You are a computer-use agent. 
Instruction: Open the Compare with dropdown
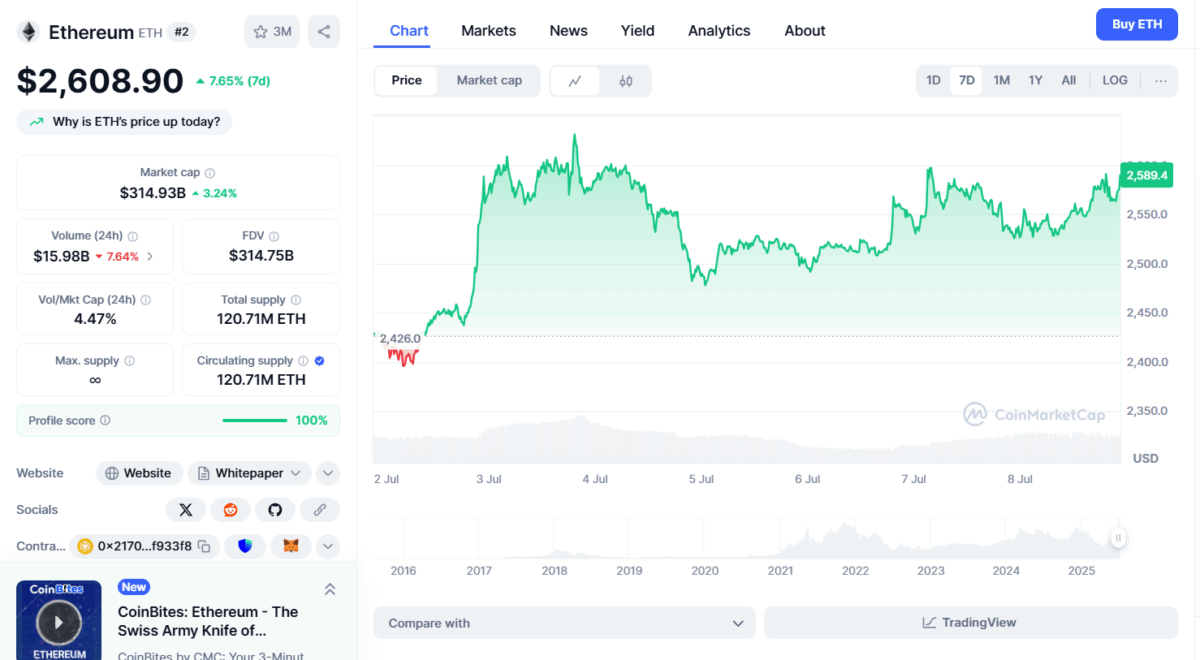click(565, 623)
